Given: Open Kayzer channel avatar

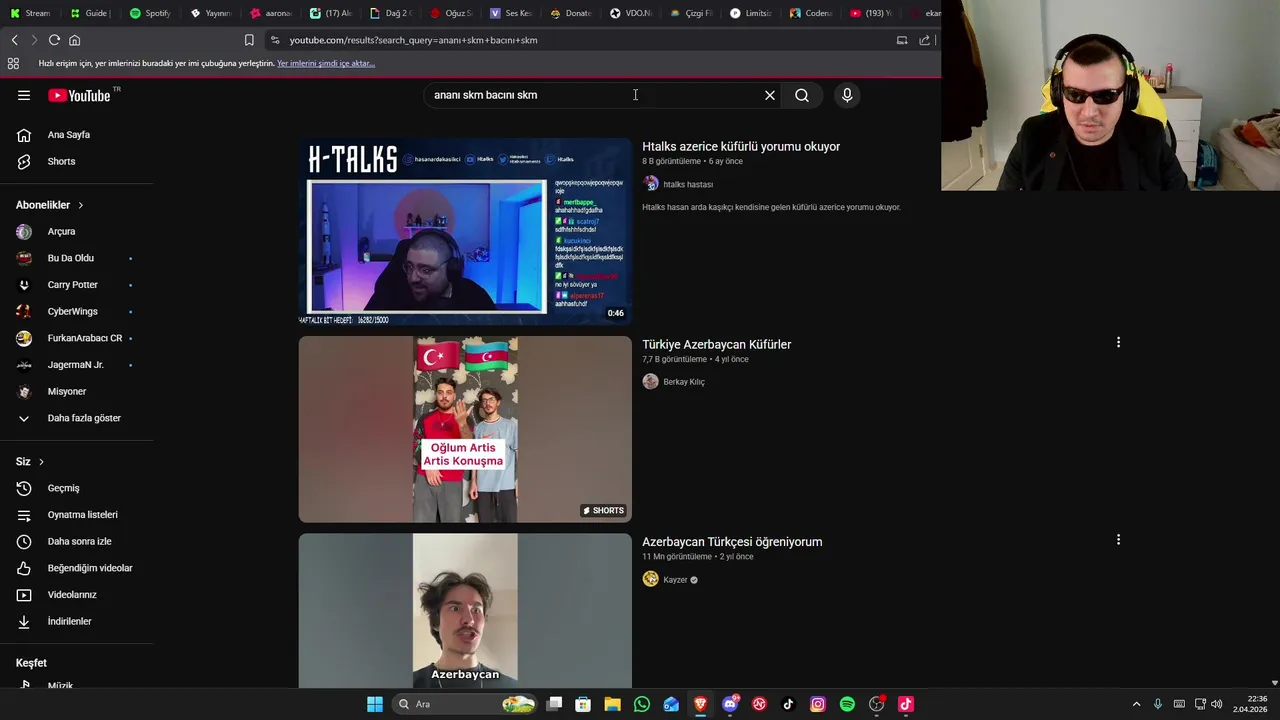Looking at the screenshot, I should (x=651, y=579).
